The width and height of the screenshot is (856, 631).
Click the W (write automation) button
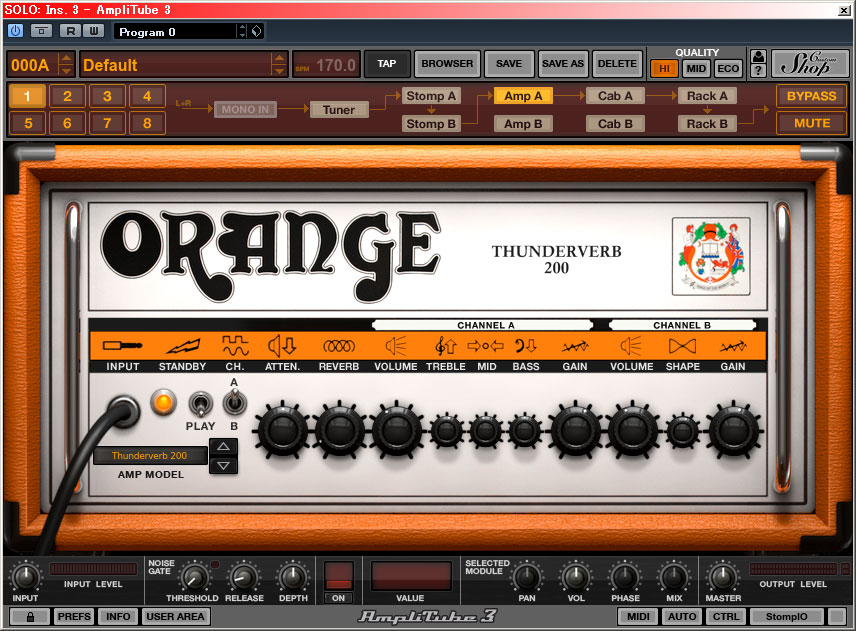coord(94,31)
